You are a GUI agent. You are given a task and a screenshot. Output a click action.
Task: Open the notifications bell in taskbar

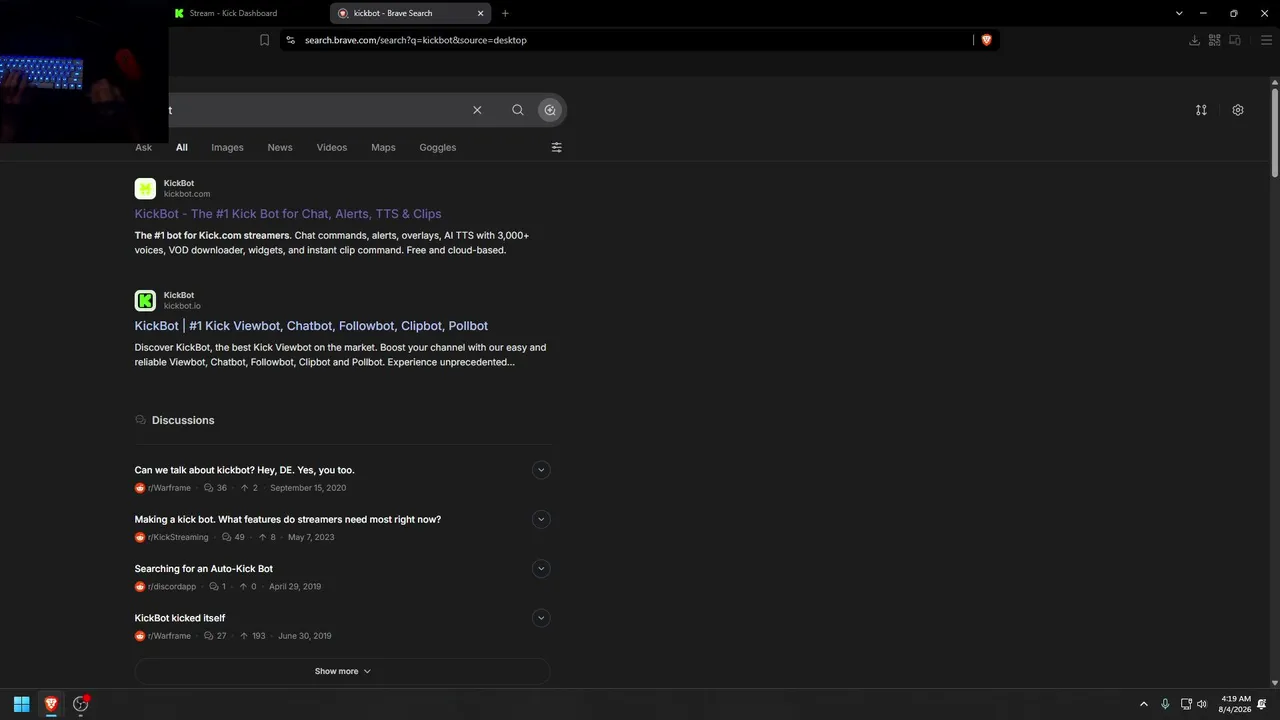tap(1262, 704)
